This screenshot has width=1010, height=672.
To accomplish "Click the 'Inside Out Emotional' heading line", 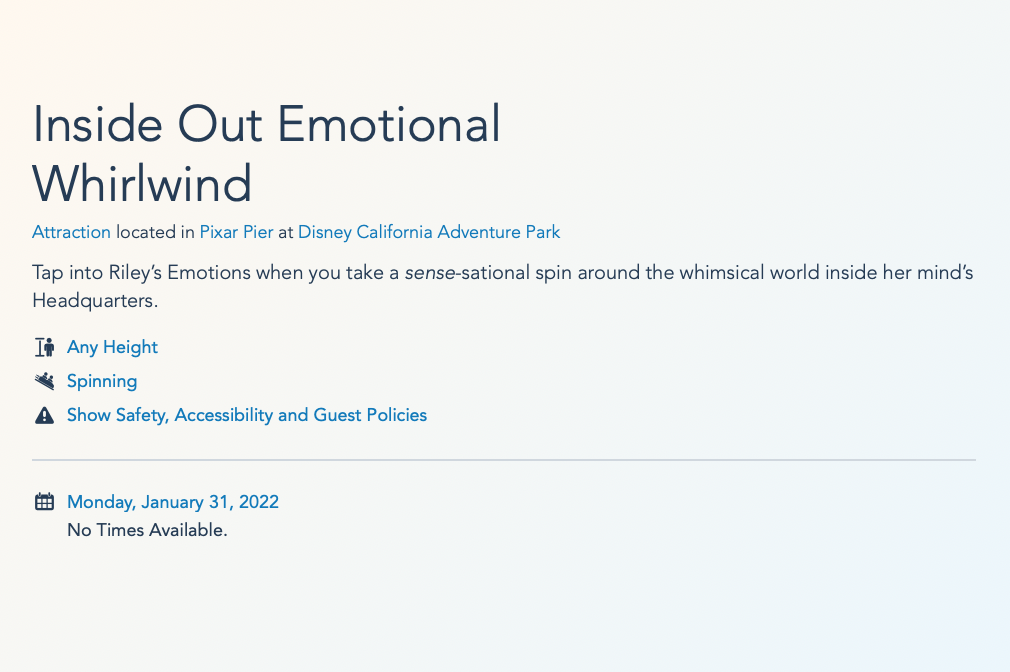I will point(266,125).
